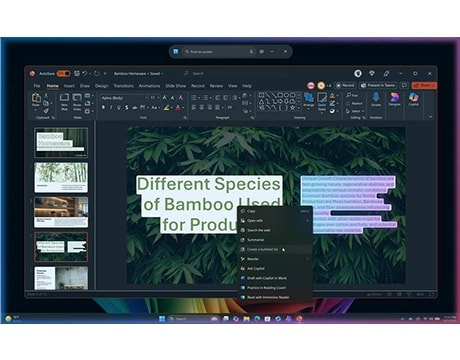This screenshot has height=360, width=460.
Task: Click the Windows Start button
Action: coord(162,319)
